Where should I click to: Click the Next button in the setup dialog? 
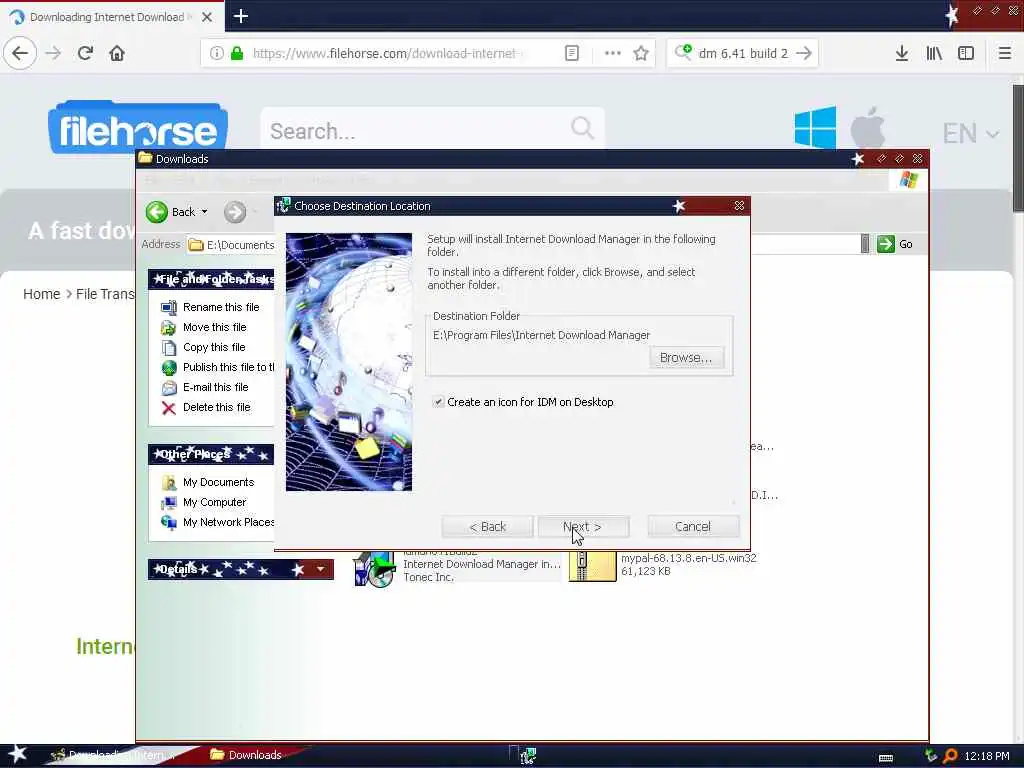[x=583, y=526]
